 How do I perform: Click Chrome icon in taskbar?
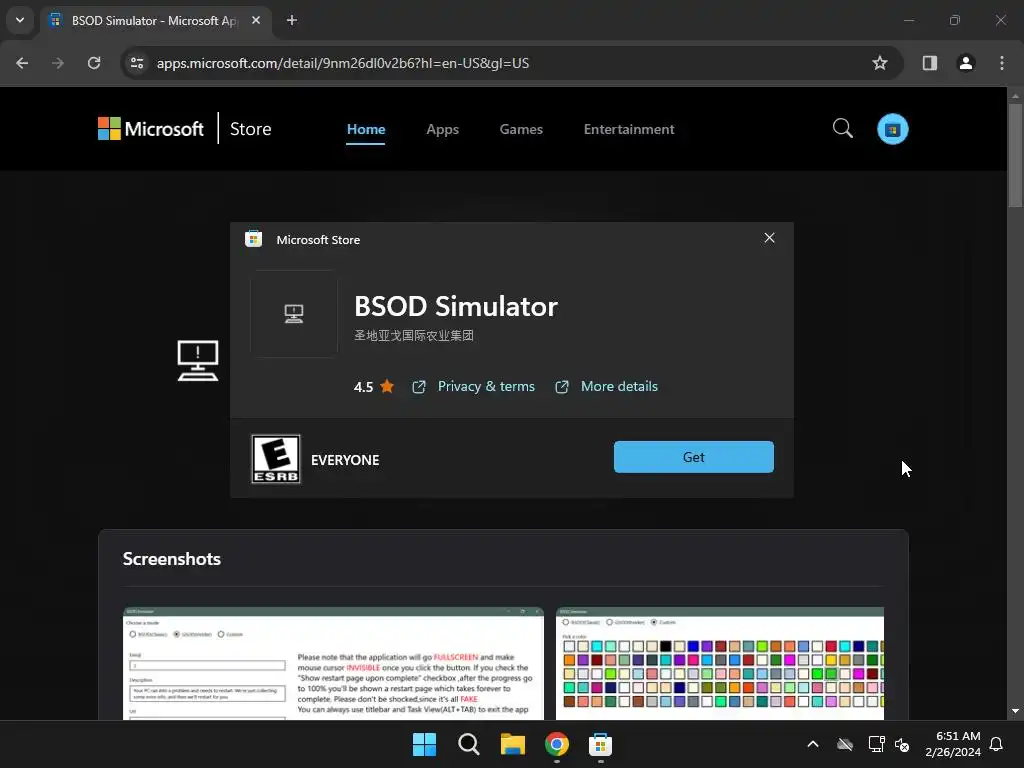click(x=556, y=744)
